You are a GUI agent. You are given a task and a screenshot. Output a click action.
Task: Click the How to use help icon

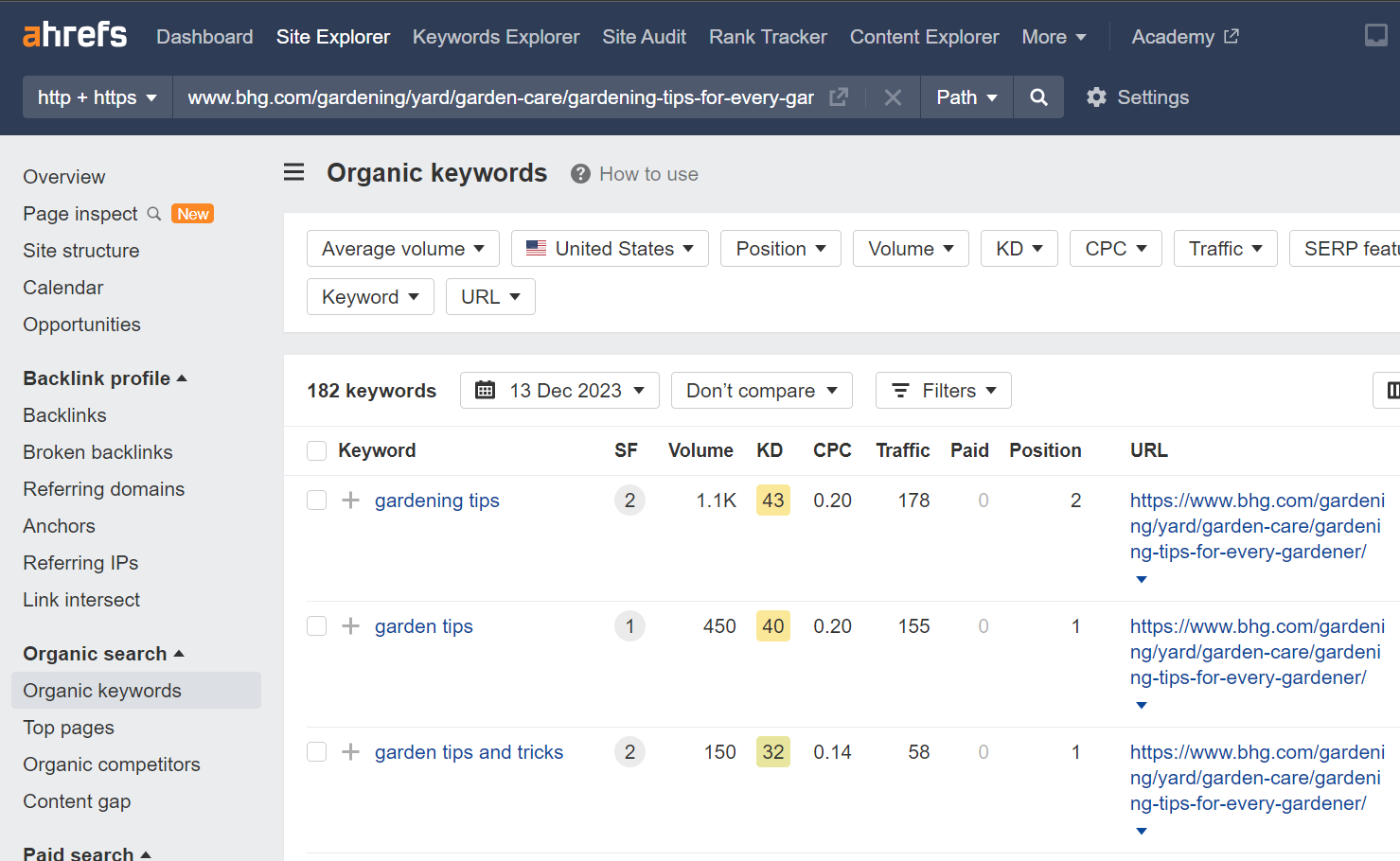[x=580, y=174]
